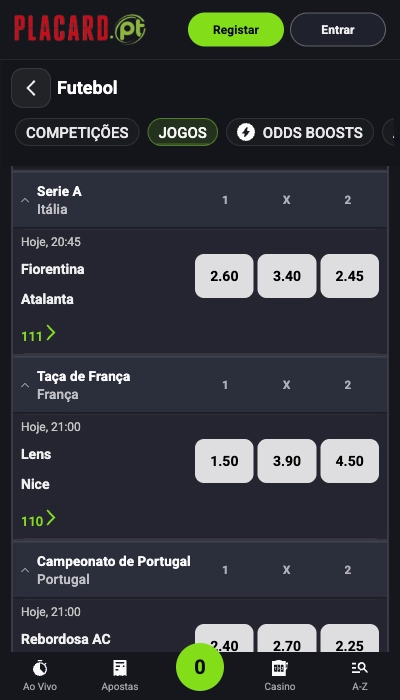Image resolution: width=400 pixels, height=700 pixels.
Task: Select Atalanta win odds 2.45
Action: [350, 276]
